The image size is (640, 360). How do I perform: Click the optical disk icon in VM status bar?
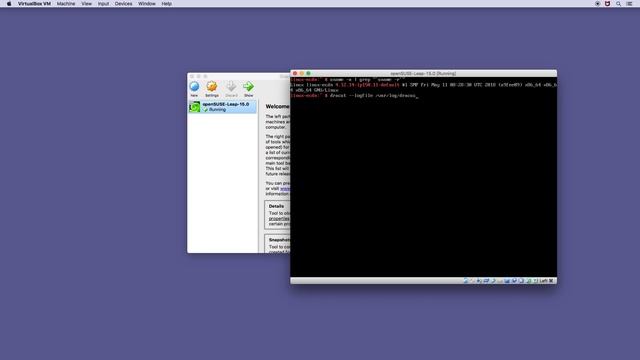[473, 281]
